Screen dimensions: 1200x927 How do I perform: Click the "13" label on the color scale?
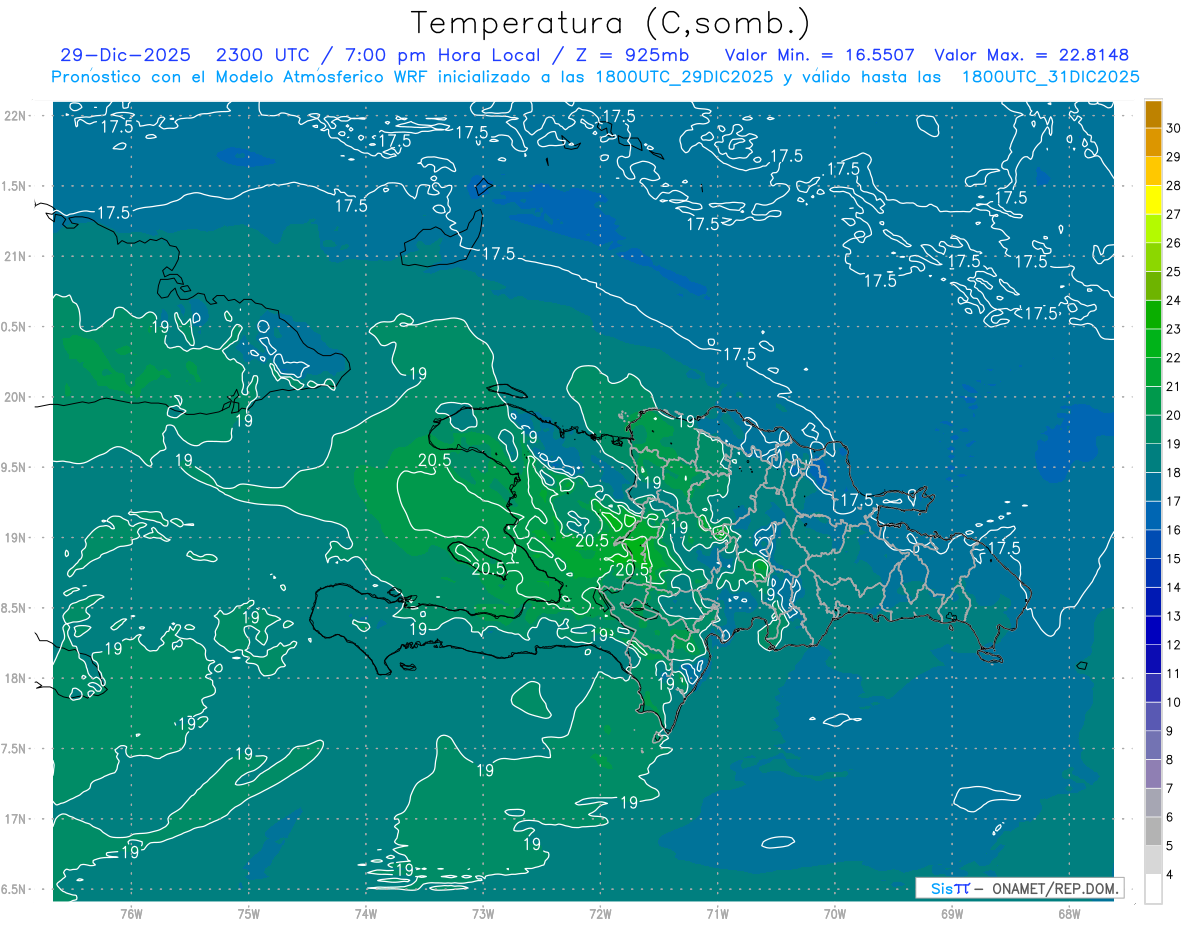click(x=1174, y=616)
